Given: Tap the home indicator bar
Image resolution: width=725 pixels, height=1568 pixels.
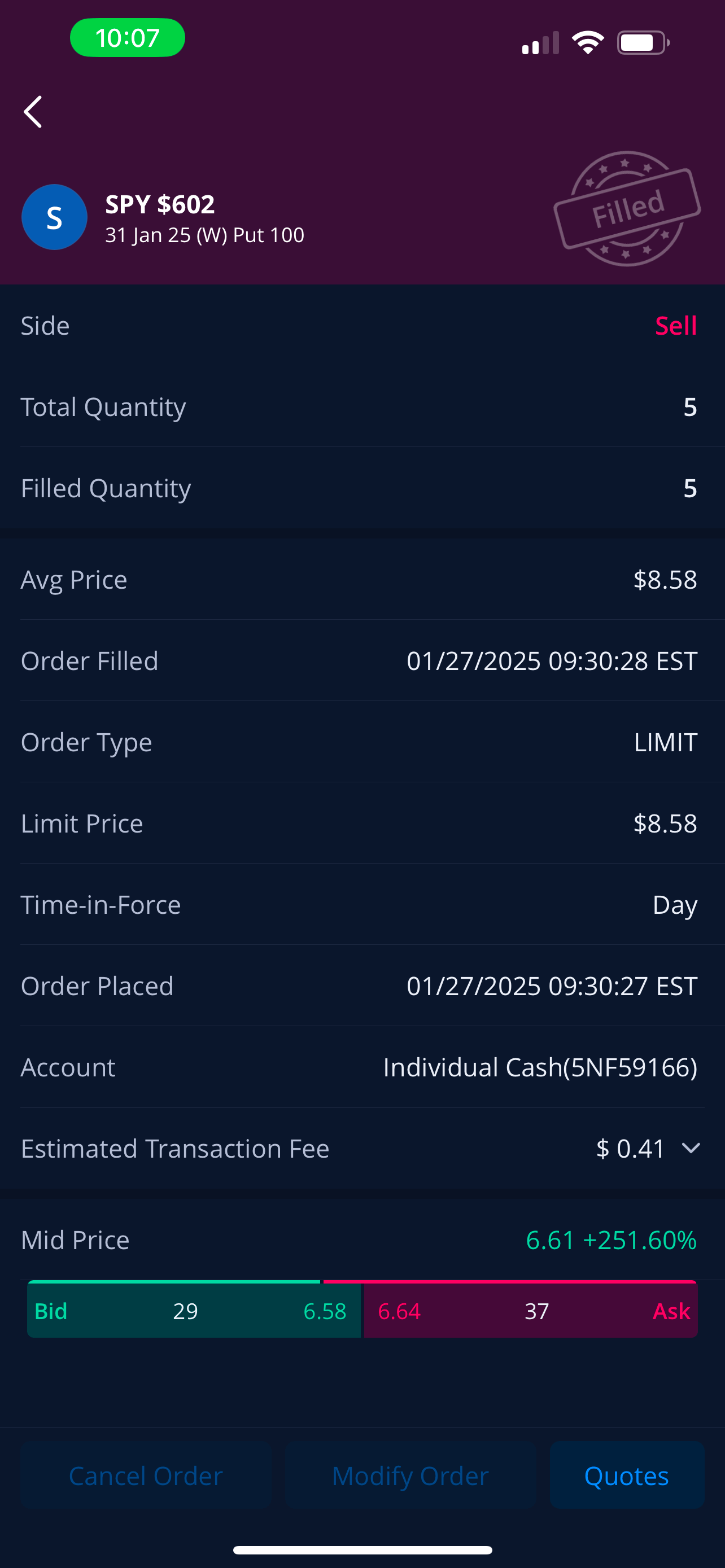Looking at the screenshot, I should click(x=362, y=1549).
